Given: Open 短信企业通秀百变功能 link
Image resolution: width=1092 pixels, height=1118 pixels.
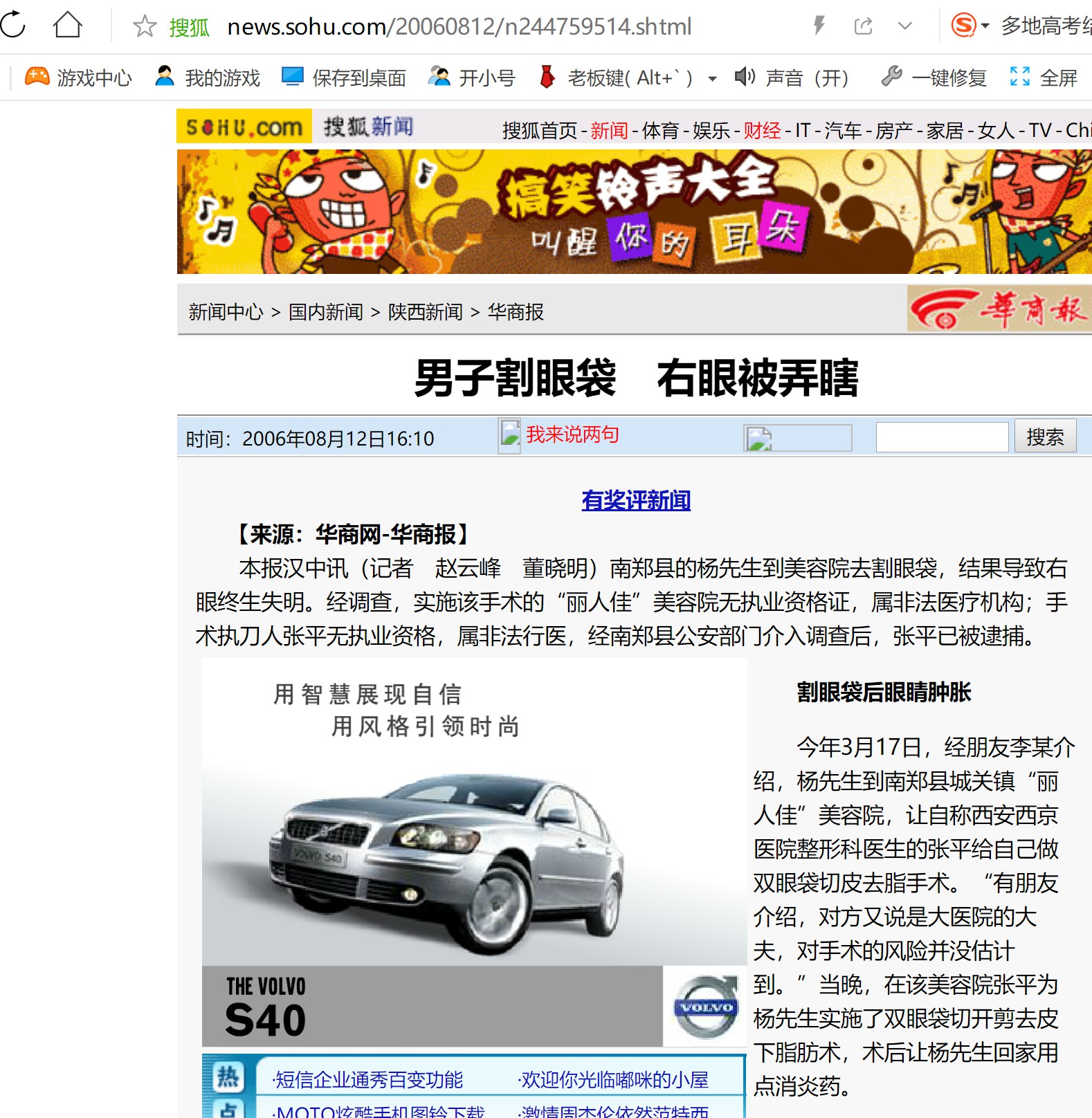Looking at the screenshot, I should [x=367, y=1080].
